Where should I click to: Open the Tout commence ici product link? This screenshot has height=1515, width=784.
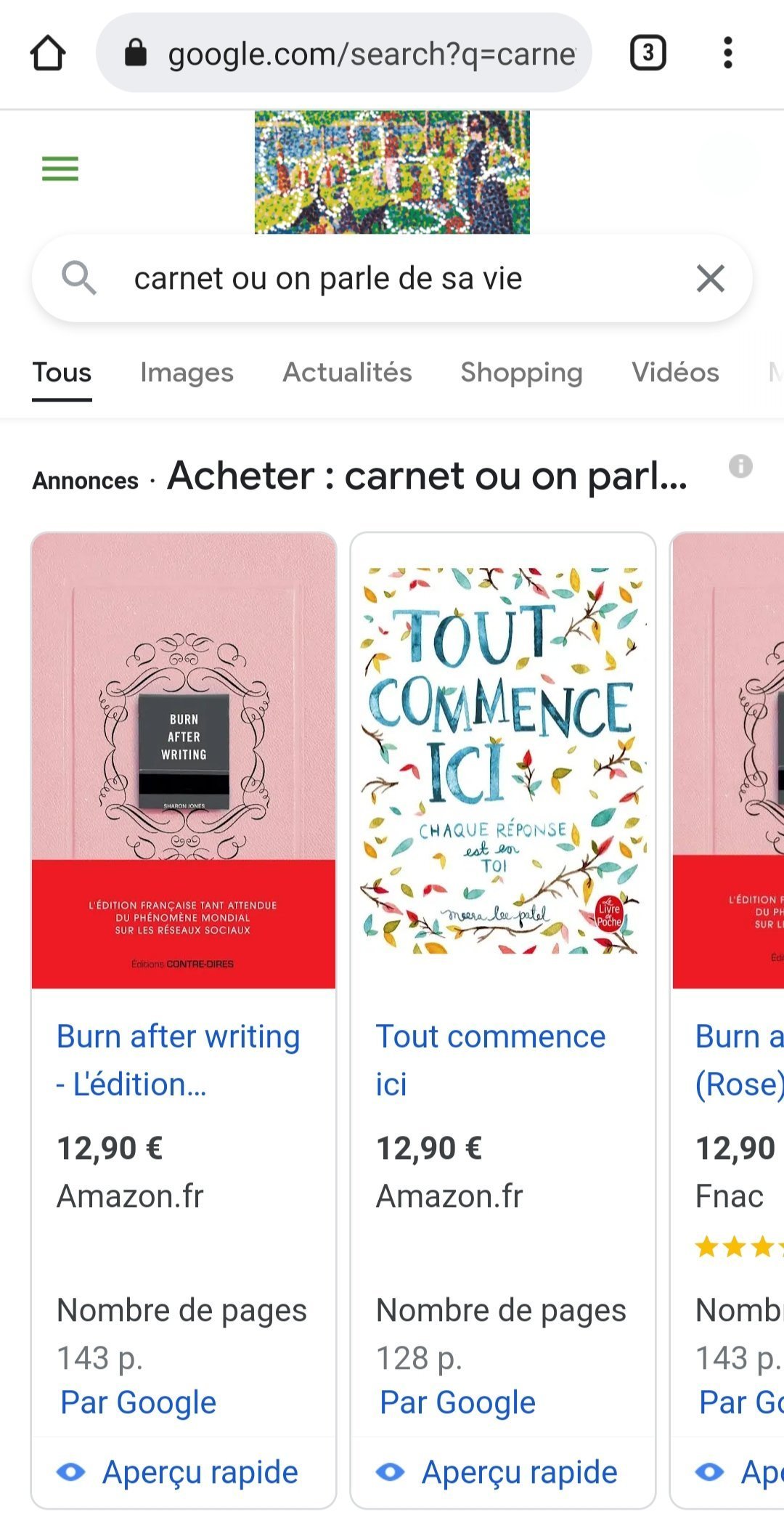click(x=491, y=1060)
